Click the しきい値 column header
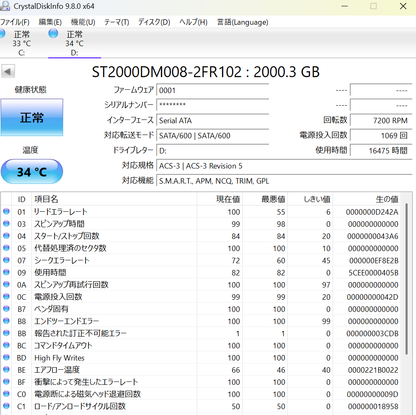 [310, 199]
